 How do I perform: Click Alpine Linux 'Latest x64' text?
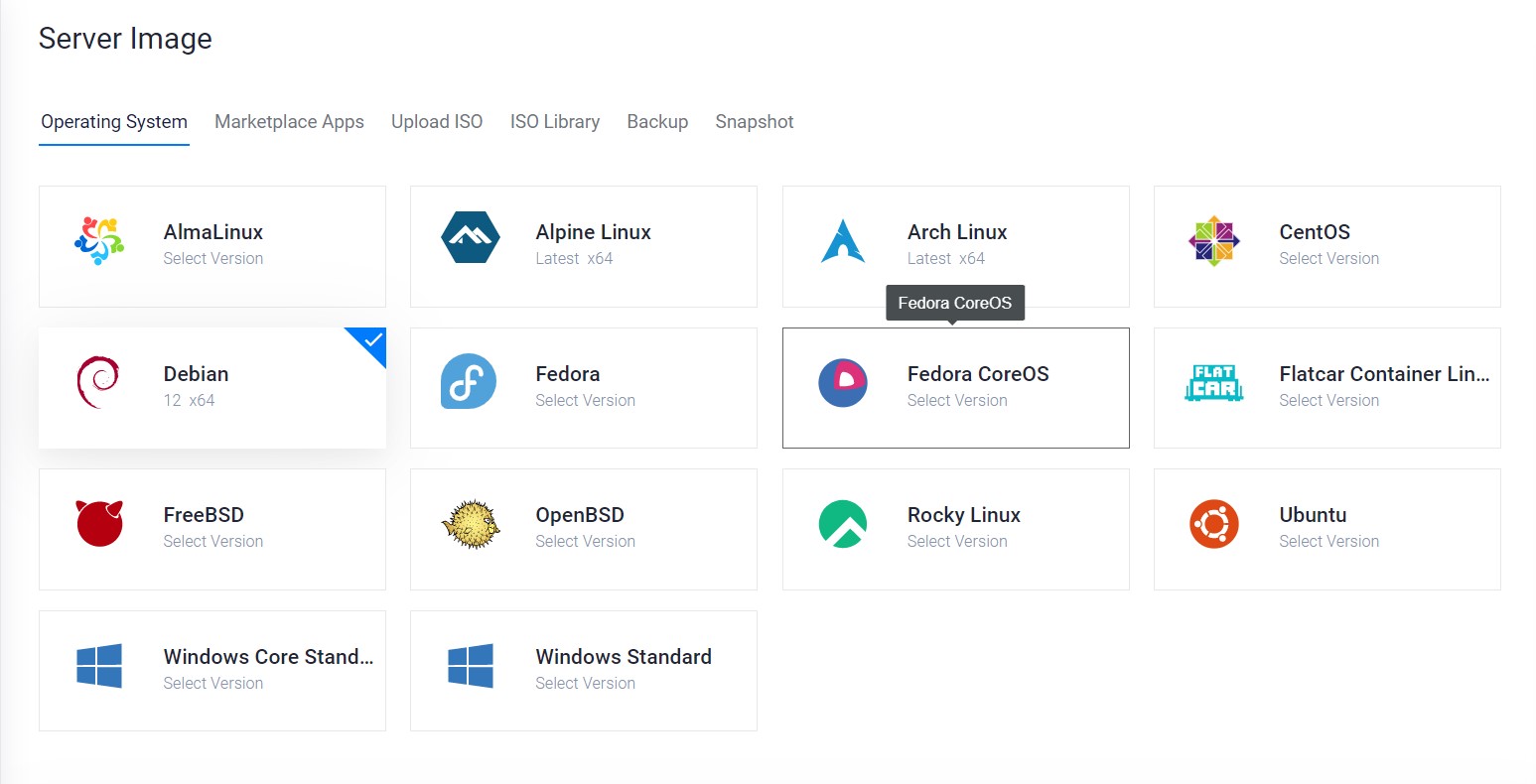pyautogui.click(x=574, y=259)
